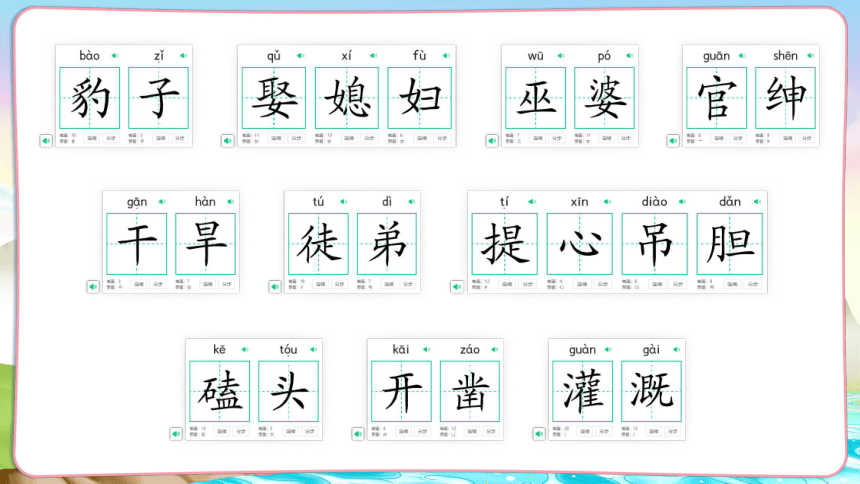Click 分步 stroke button under 婆
The image size is (860, 484).
click(x=626, y=138)
